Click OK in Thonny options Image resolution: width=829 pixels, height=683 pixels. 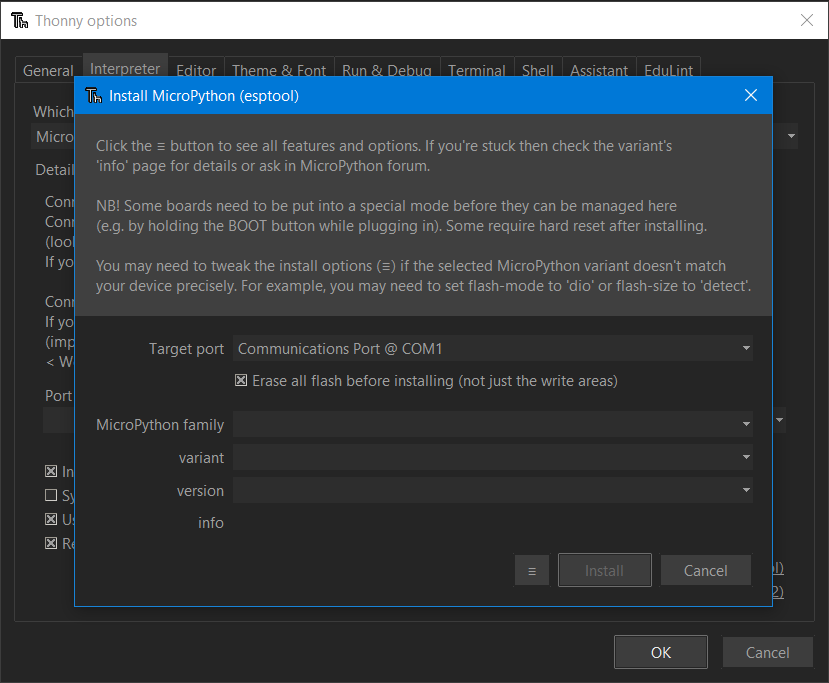661,652
